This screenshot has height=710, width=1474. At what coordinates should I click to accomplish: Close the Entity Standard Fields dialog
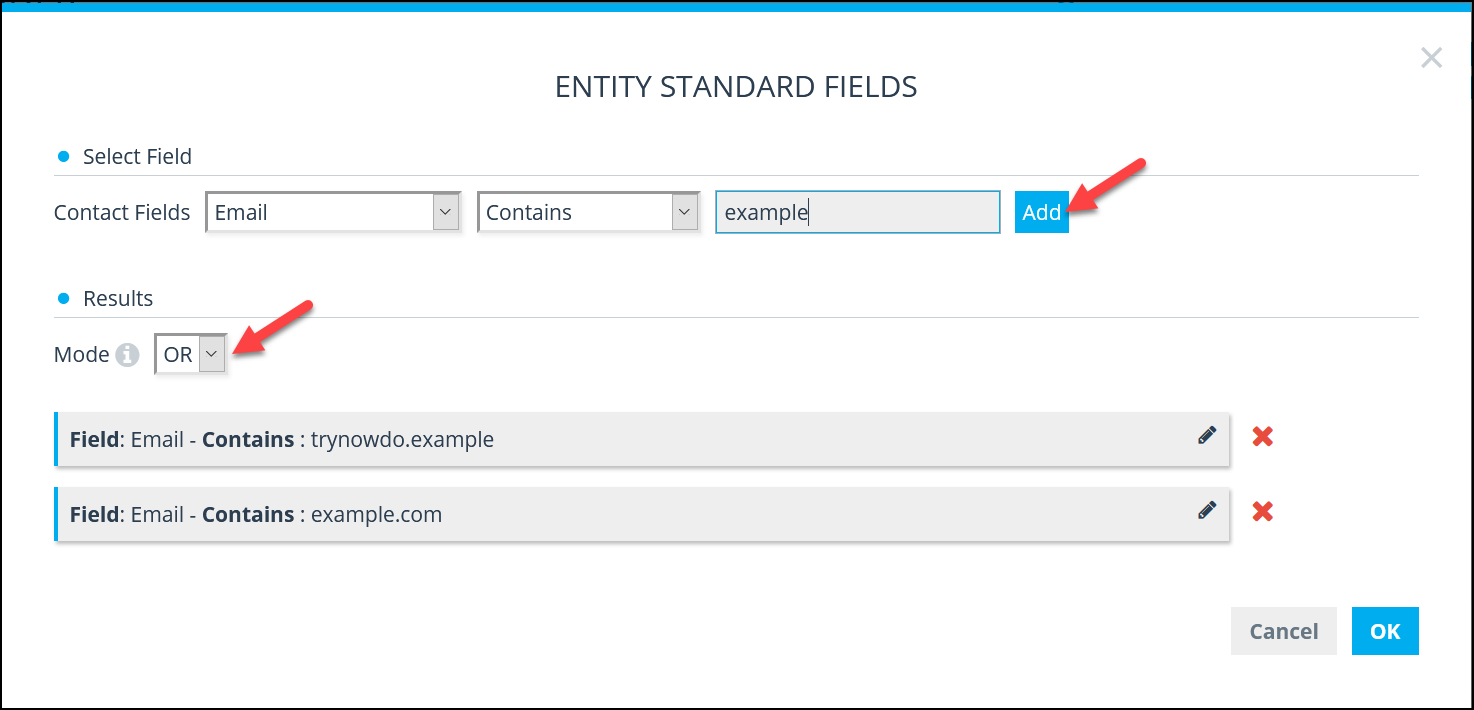[1431, 58]
